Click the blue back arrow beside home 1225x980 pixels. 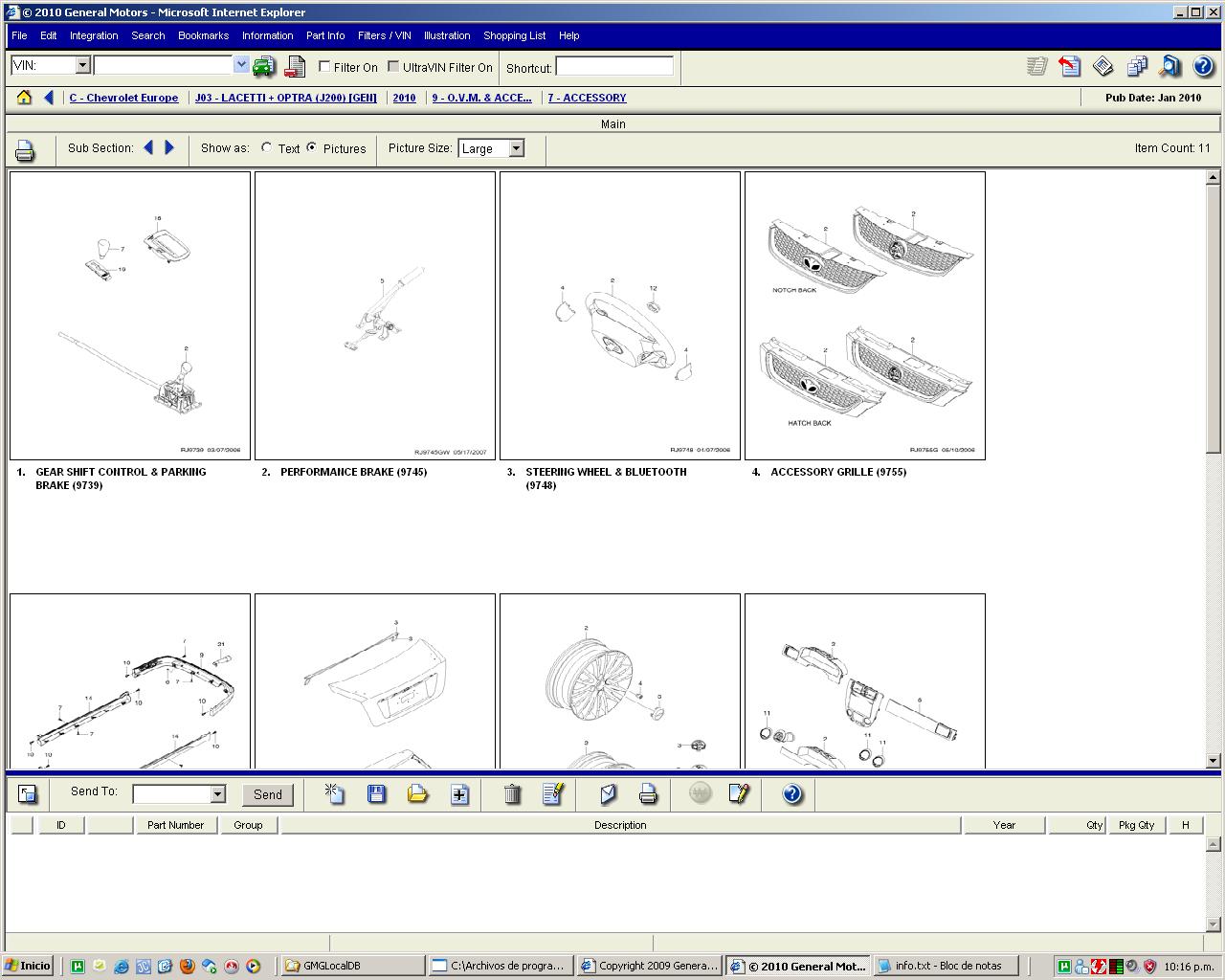[48, 98]
